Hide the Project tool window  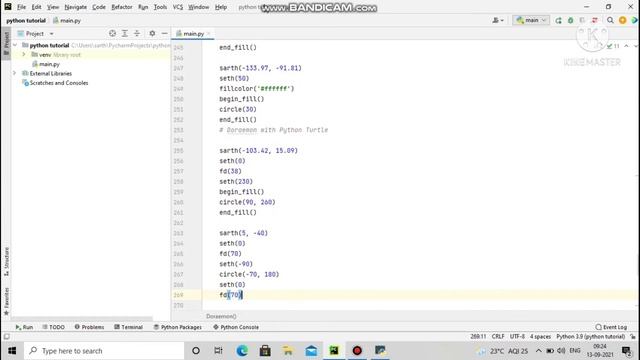(x=164, y=33)
